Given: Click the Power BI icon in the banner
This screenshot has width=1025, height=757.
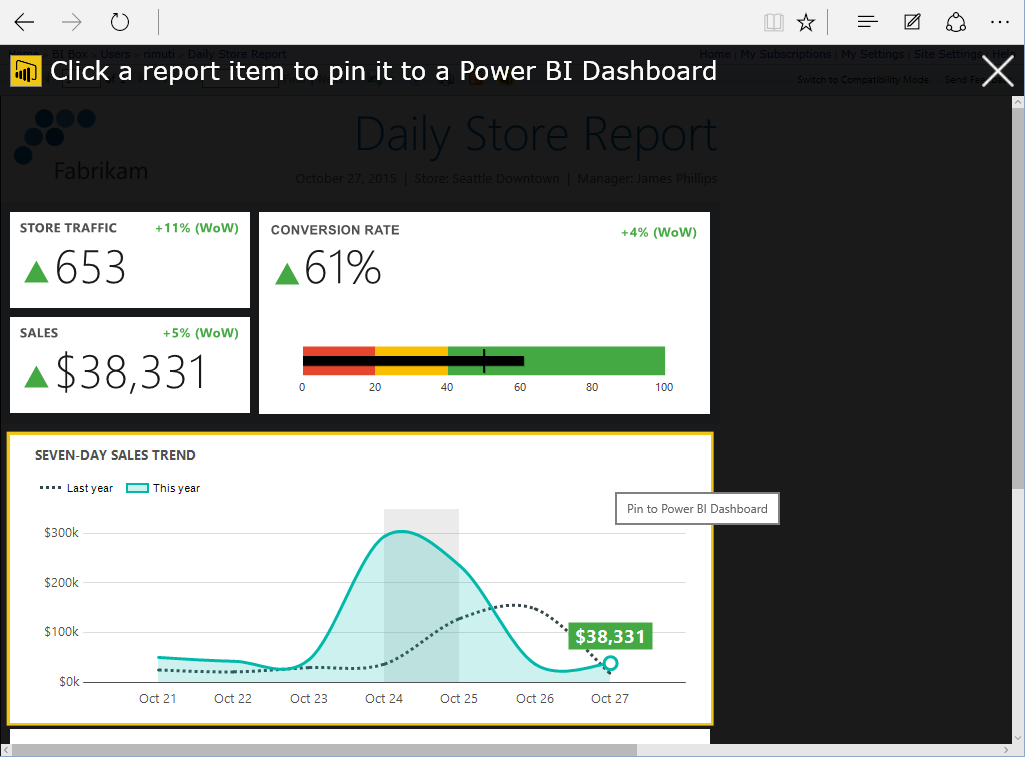Looking at the screenshot, I should point(25,70).
